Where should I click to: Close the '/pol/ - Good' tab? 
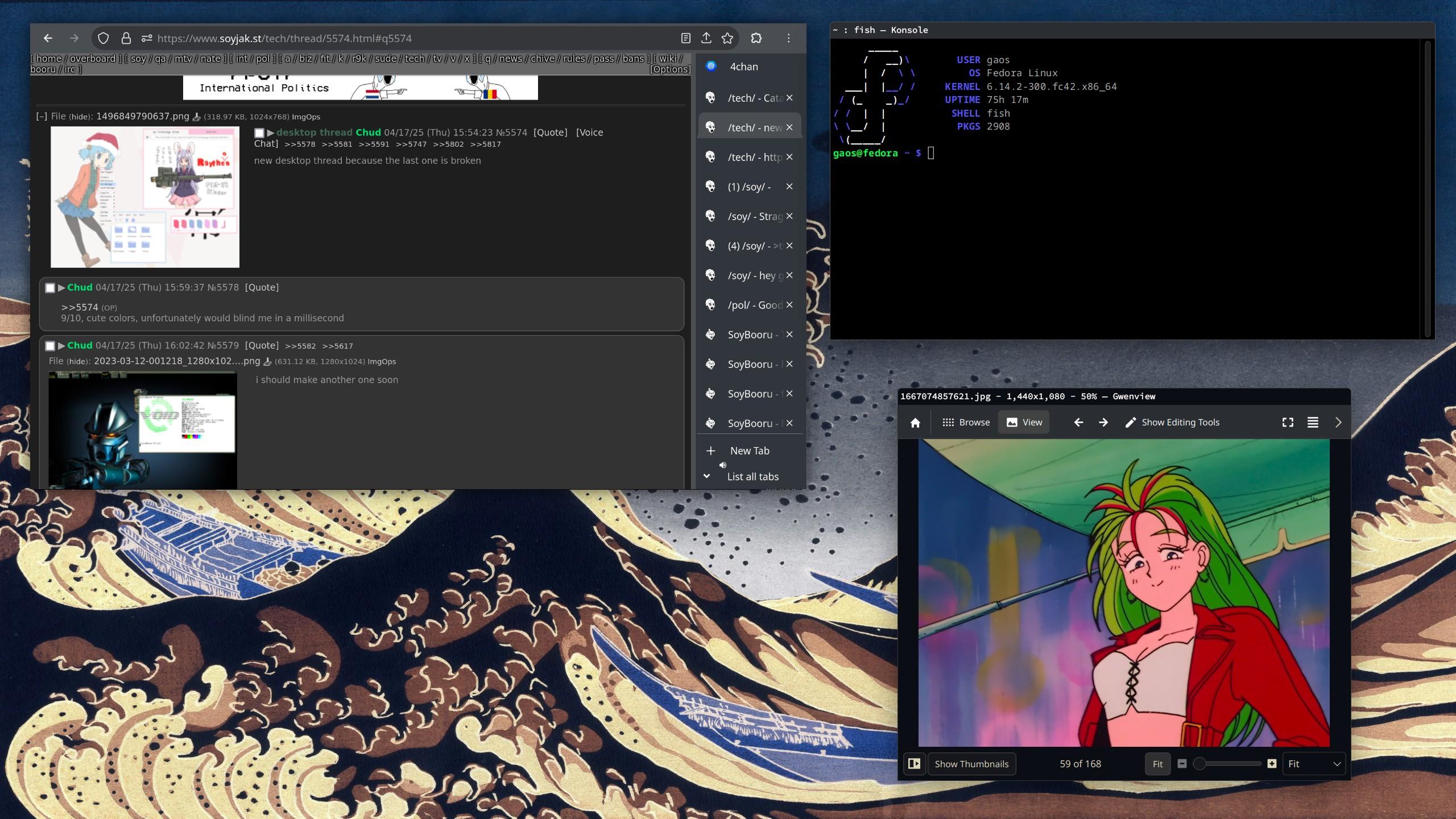point(789,305)
